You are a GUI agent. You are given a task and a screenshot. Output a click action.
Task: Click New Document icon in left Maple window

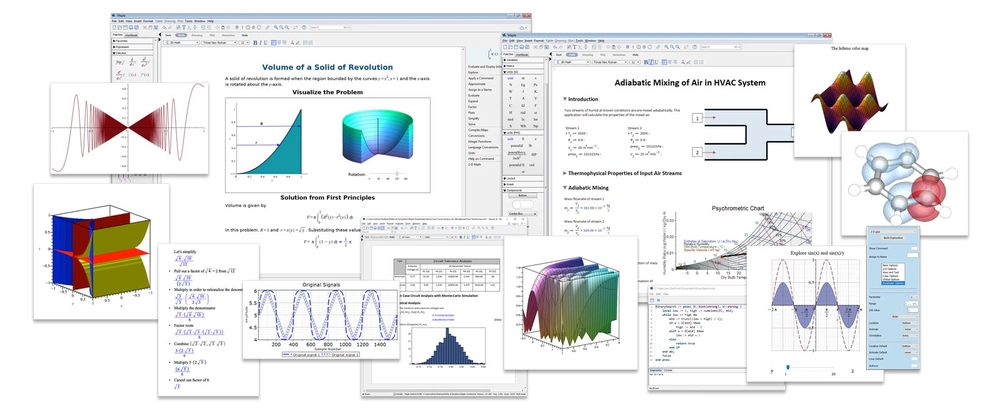coord(114,27)
